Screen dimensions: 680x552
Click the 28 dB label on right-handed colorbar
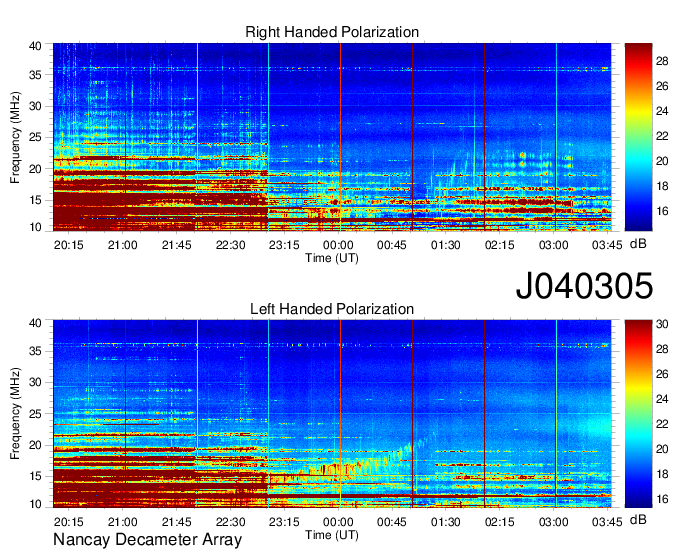click(x=662, y=61)
